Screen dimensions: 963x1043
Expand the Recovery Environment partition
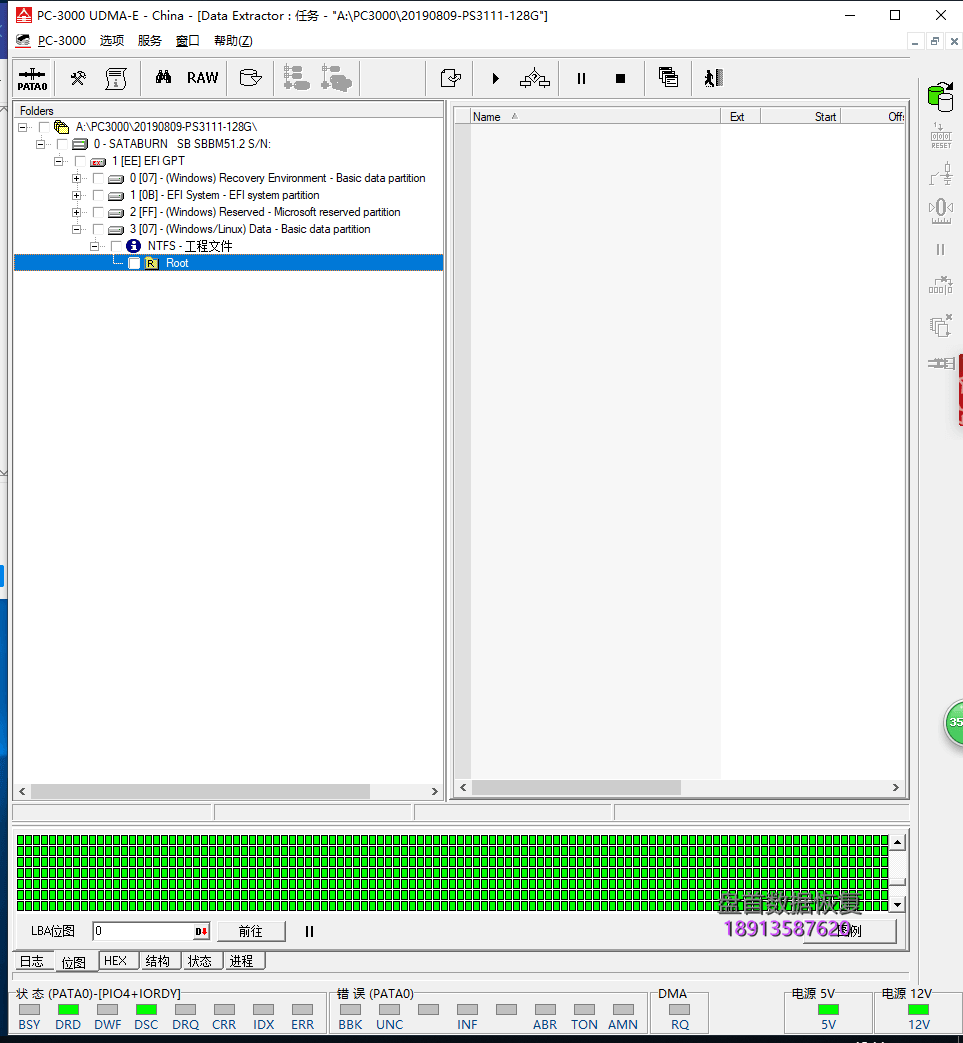[x=76, y=178]
